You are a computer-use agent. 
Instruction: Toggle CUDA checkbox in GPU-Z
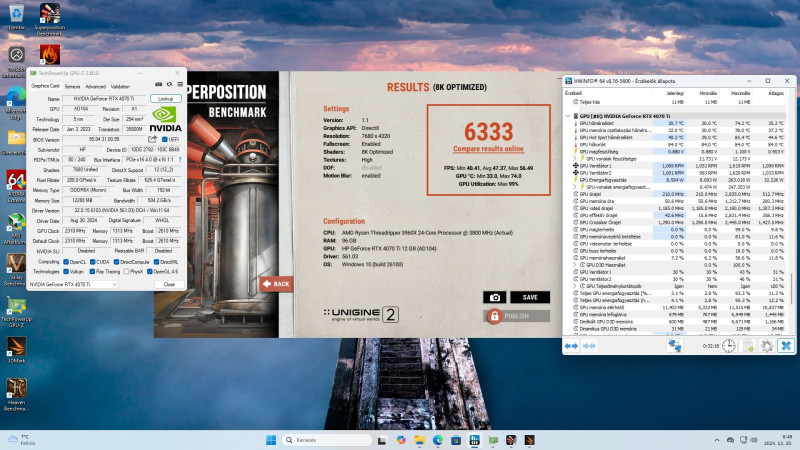(92, 262)
